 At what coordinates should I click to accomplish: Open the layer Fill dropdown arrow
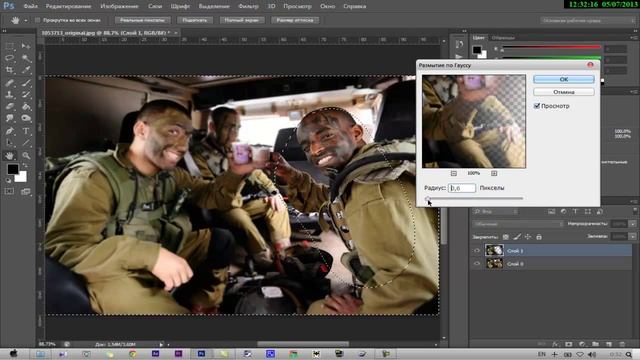pos(632,237)
